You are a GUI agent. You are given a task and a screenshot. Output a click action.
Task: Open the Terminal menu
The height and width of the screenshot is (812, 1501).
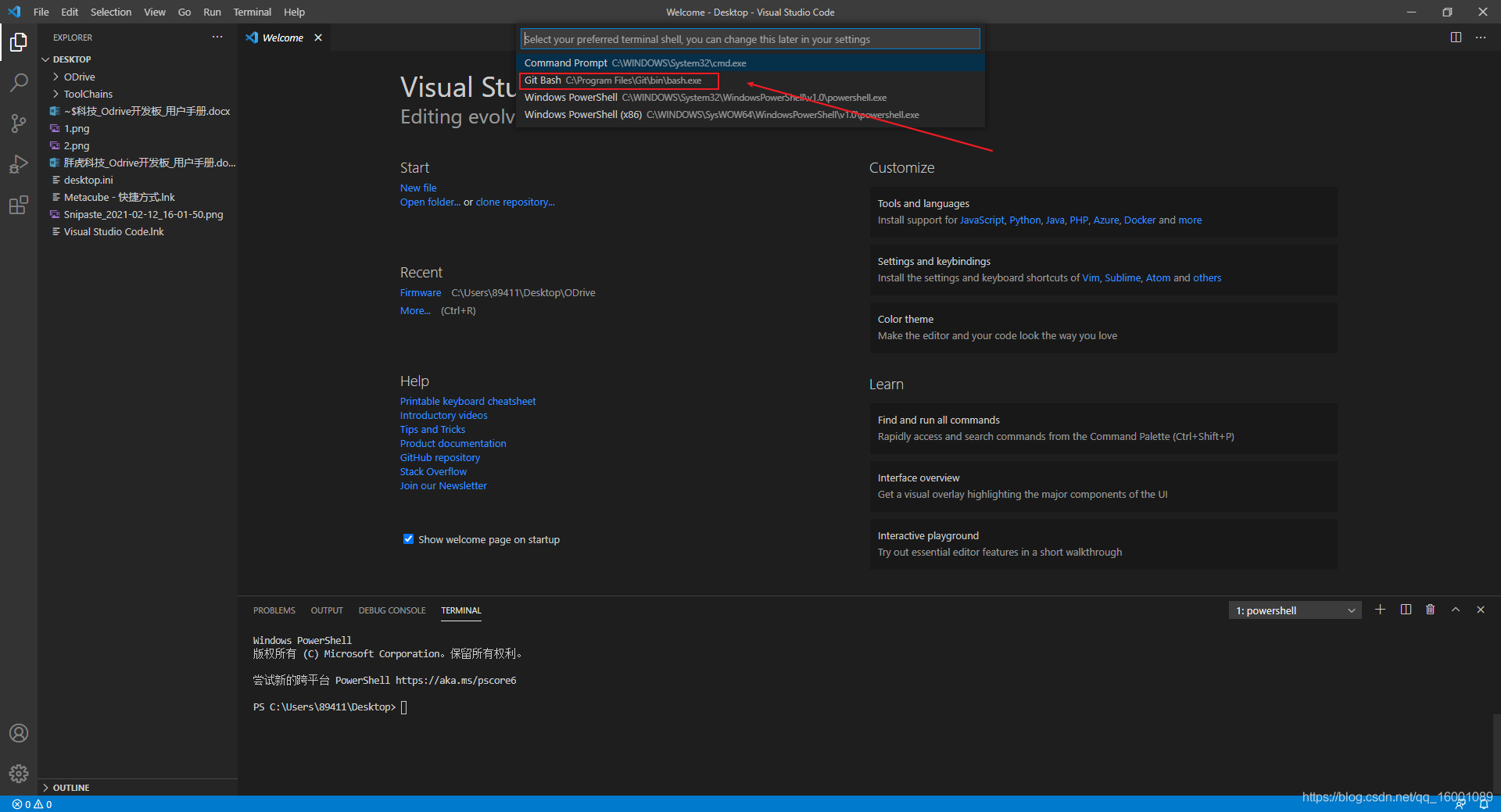252,12
